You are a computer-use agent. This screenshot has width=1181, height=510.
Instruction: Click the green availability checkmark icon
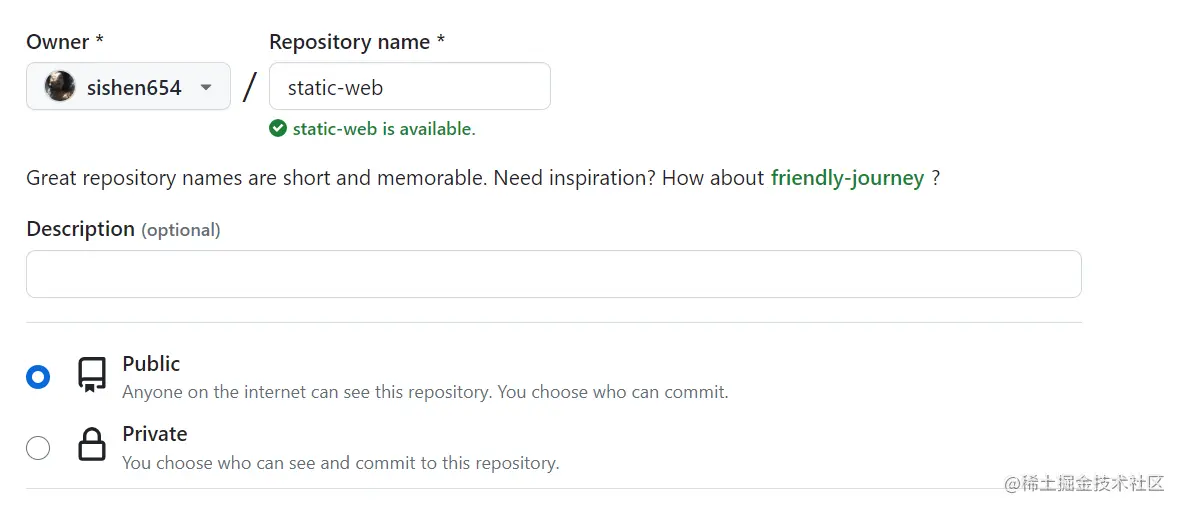(278, 128)
